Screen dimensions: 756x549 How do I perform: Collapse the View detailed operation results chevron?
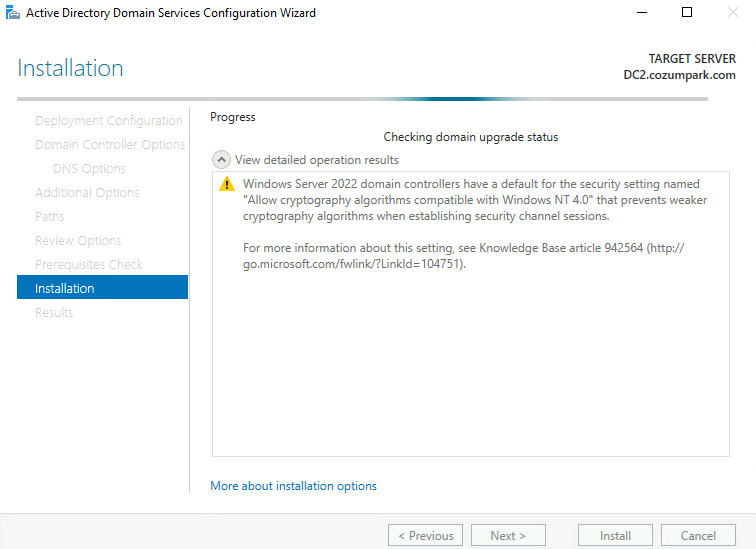click(x=221, y=160)
